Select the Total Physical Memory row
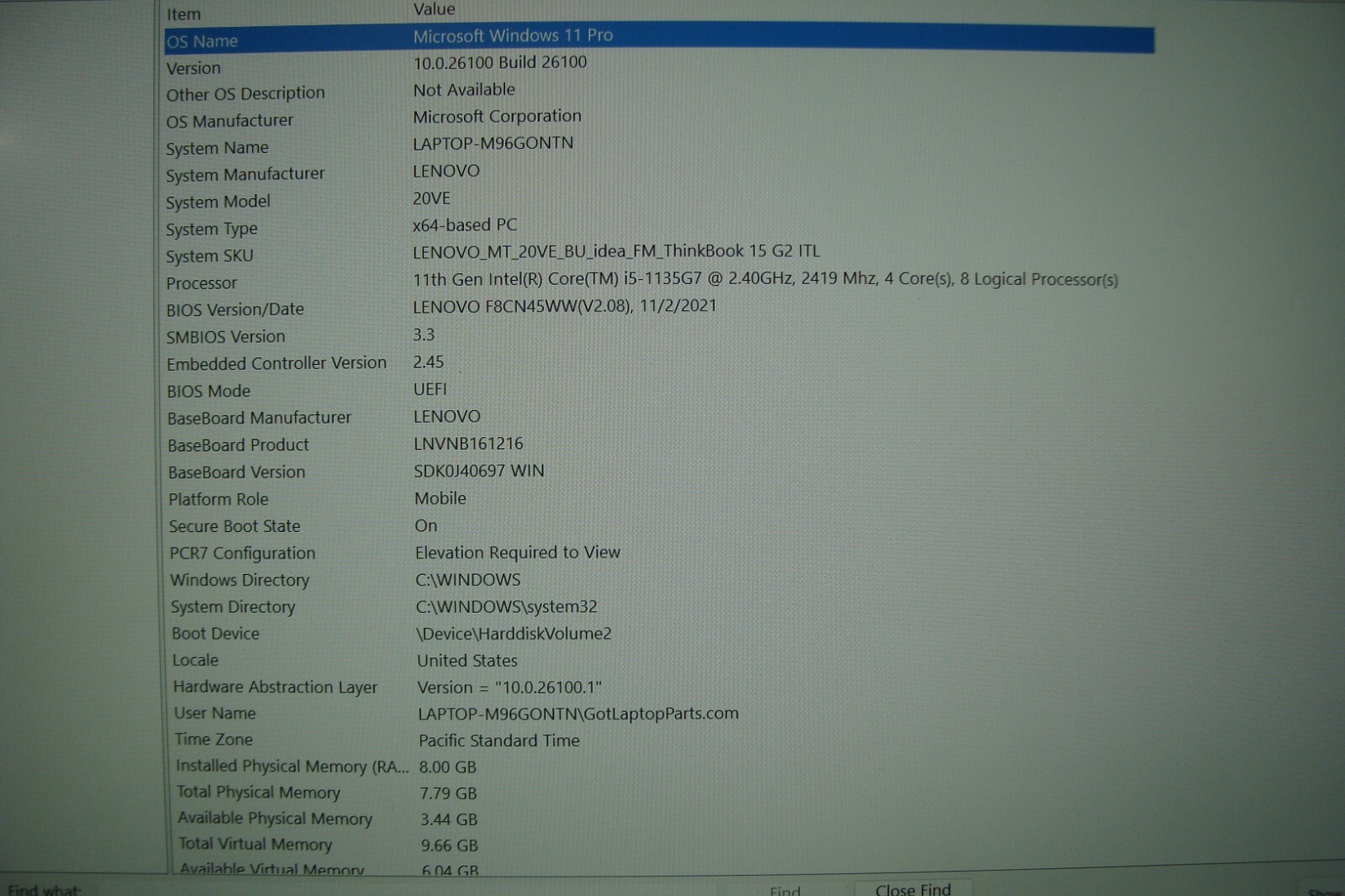 258,792
